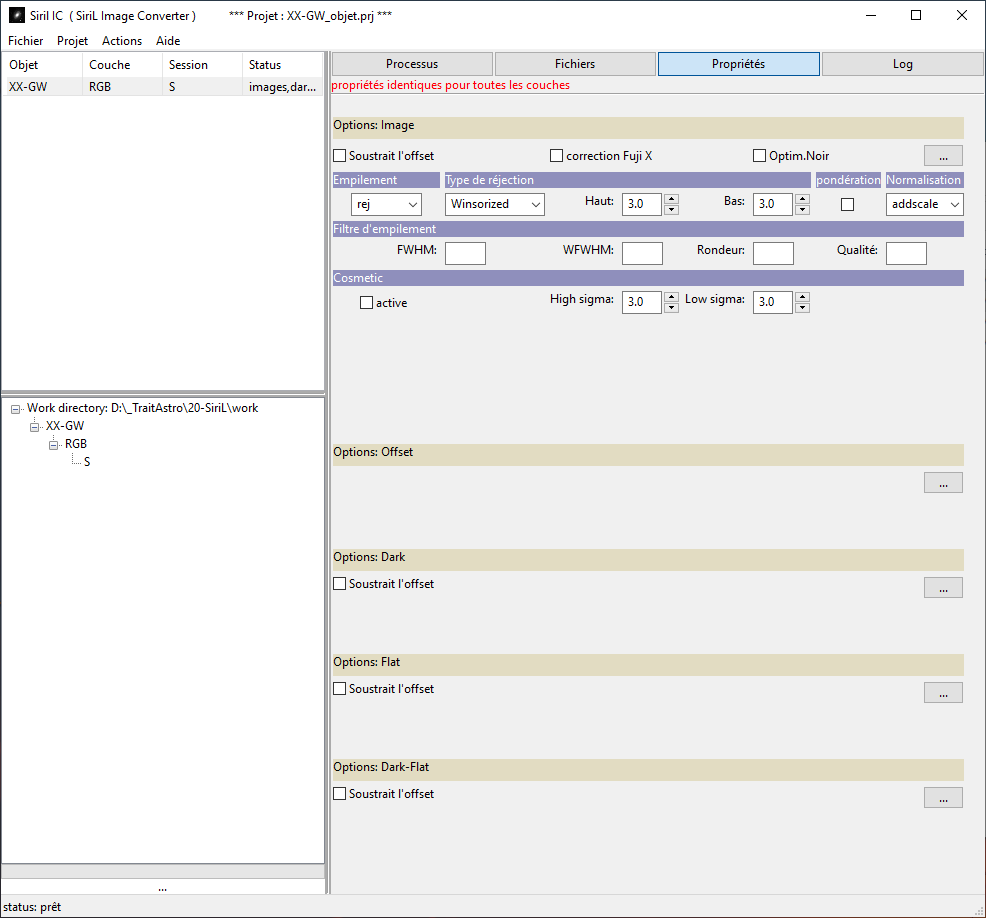Viewport: 986px width, 918px height.
Task: Click the browse button in Options: Dark-Flat
Action: (943, 797)
